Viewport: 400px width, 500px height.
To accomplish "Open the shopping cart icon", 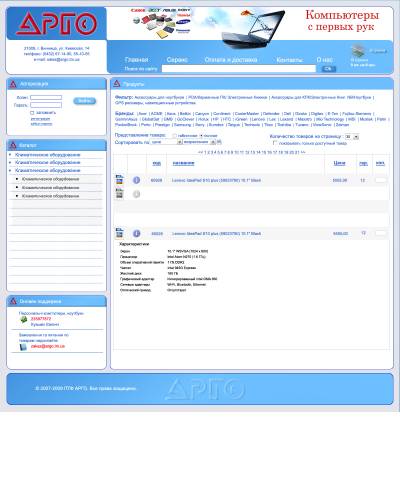I will [x=358, y=51].
